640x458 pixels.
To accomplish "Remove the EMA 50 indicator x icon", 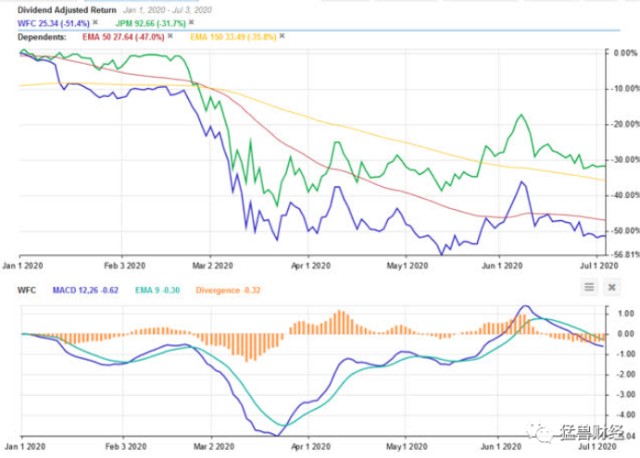I will coord(170,36).
